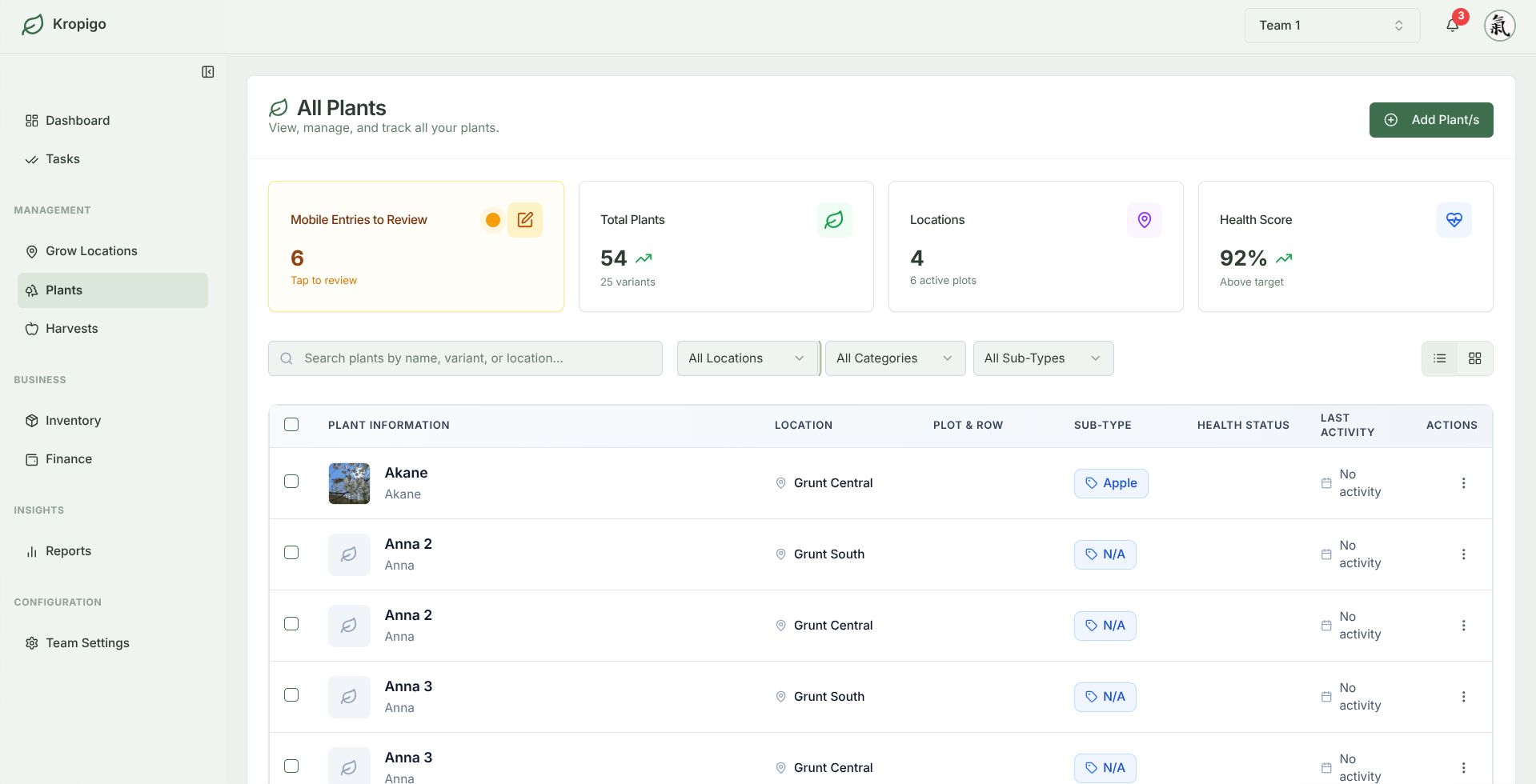Click the user profile avatar
Image resolution: width=1536 pixels, height=784 pixels.
click(1499, 26)
